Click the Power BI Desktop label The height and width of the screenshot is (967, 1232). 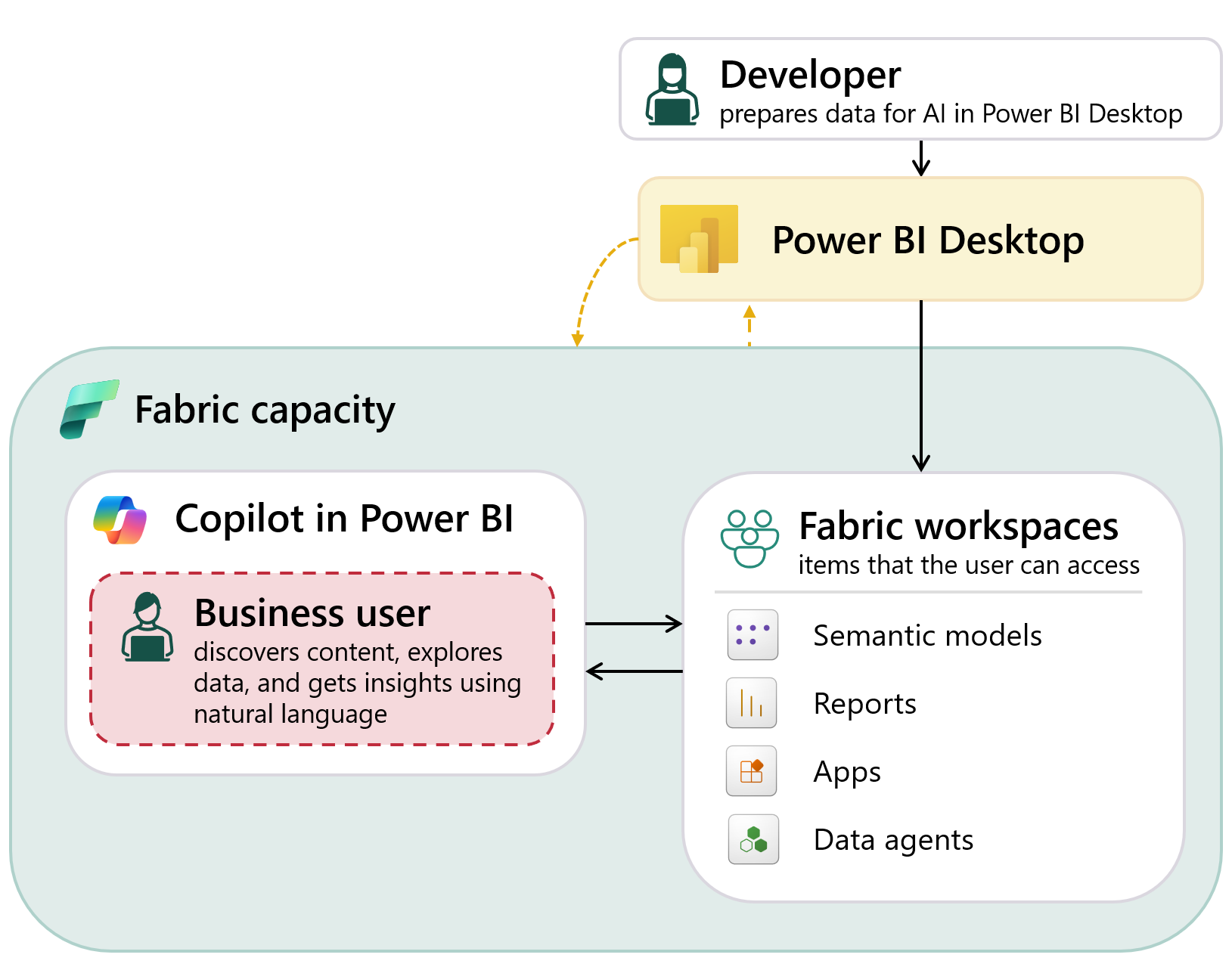click(x=928, y=240)
